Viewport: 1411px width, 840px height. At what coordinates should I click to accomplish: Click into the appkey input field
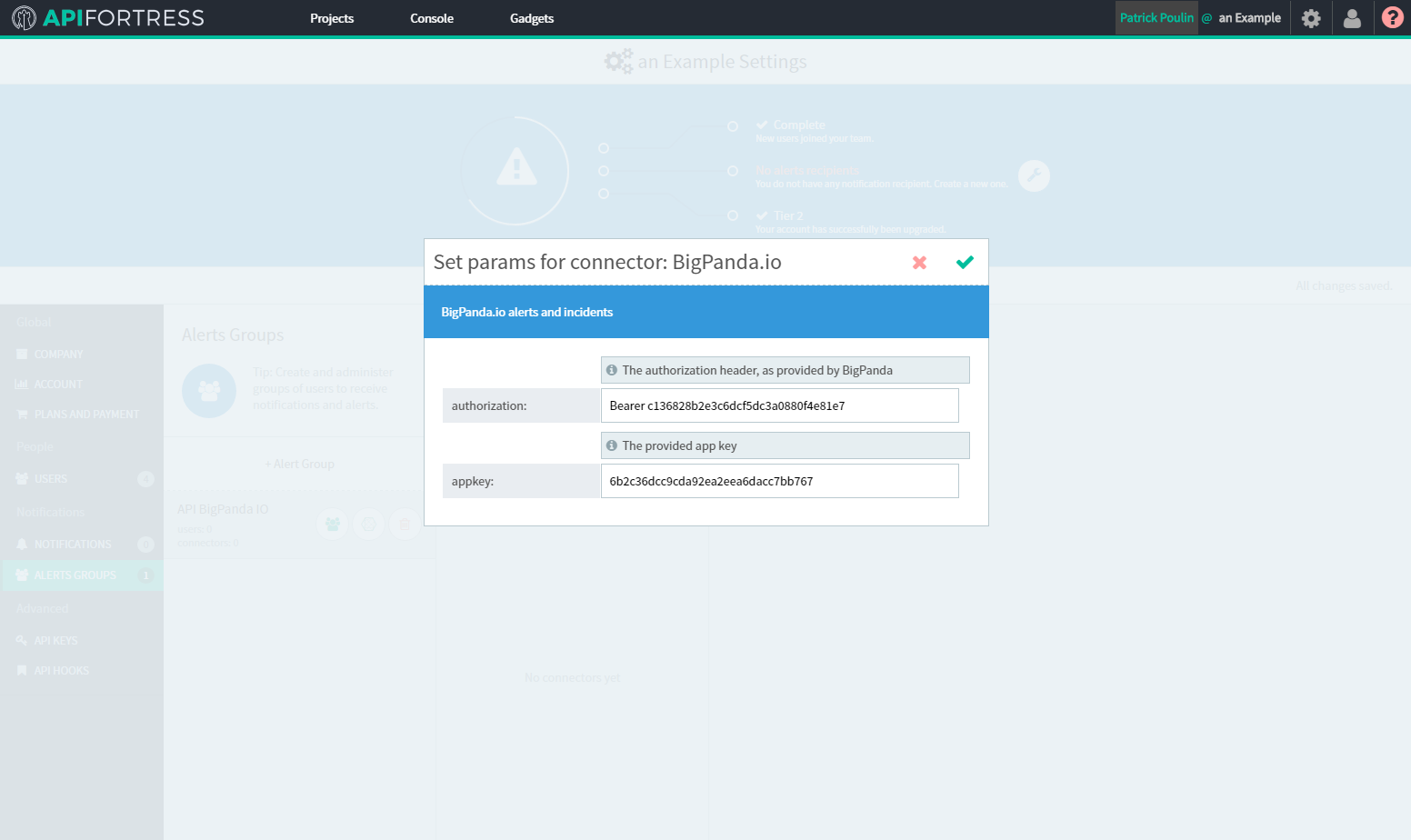tap(779, 481)
